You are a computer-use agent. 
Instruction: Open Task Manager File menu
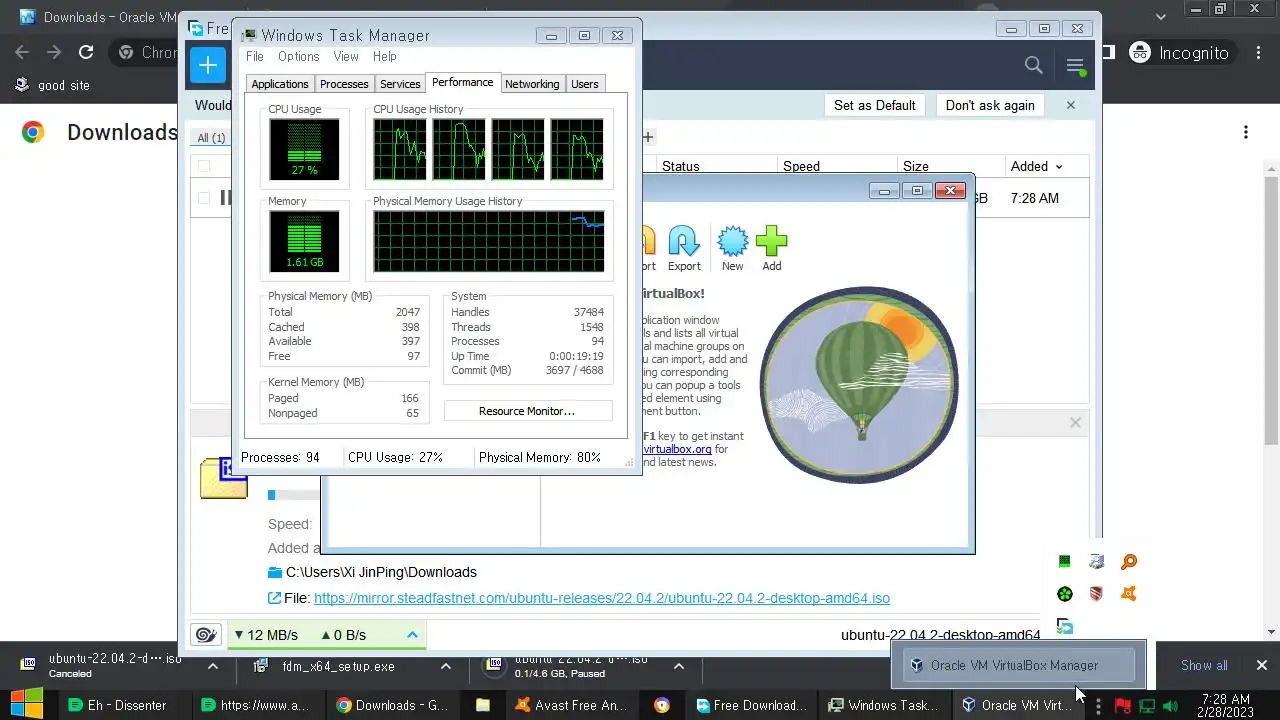click(255, 57)
